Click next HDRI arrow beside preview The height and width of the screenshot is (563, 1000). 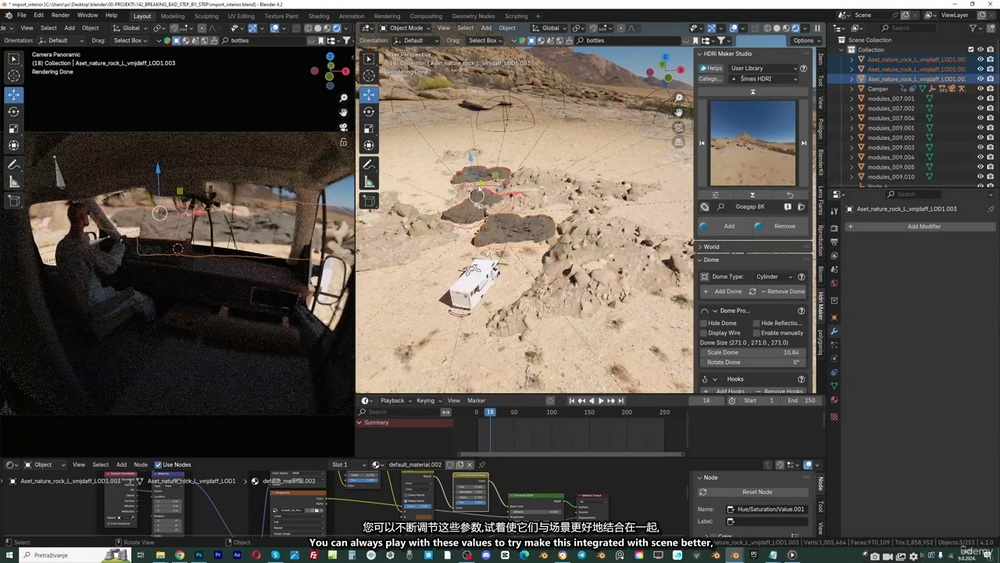coord(804,143)
